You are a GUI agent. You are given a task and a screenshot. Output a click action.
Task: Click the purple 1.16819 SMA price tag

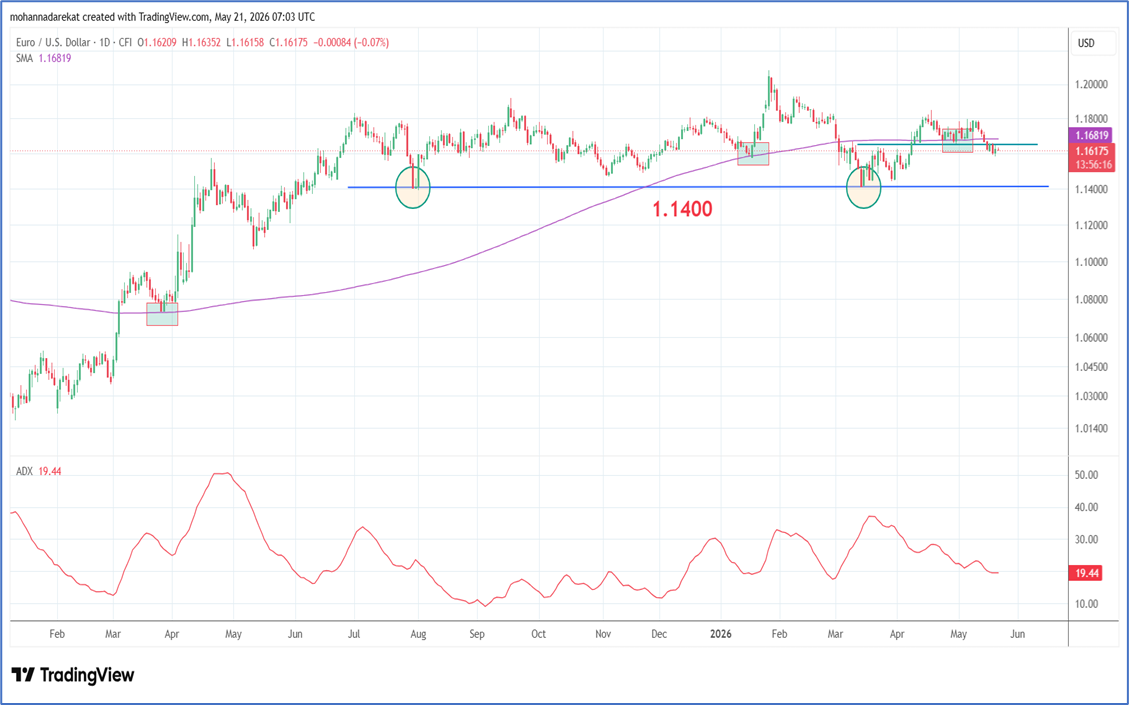[x=1092, y=135]
